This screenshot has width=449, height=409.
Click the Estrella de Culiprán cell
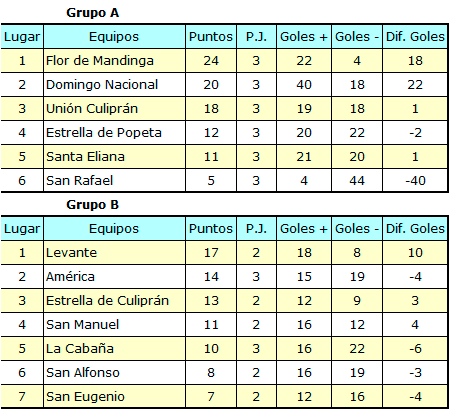(114, 301)
